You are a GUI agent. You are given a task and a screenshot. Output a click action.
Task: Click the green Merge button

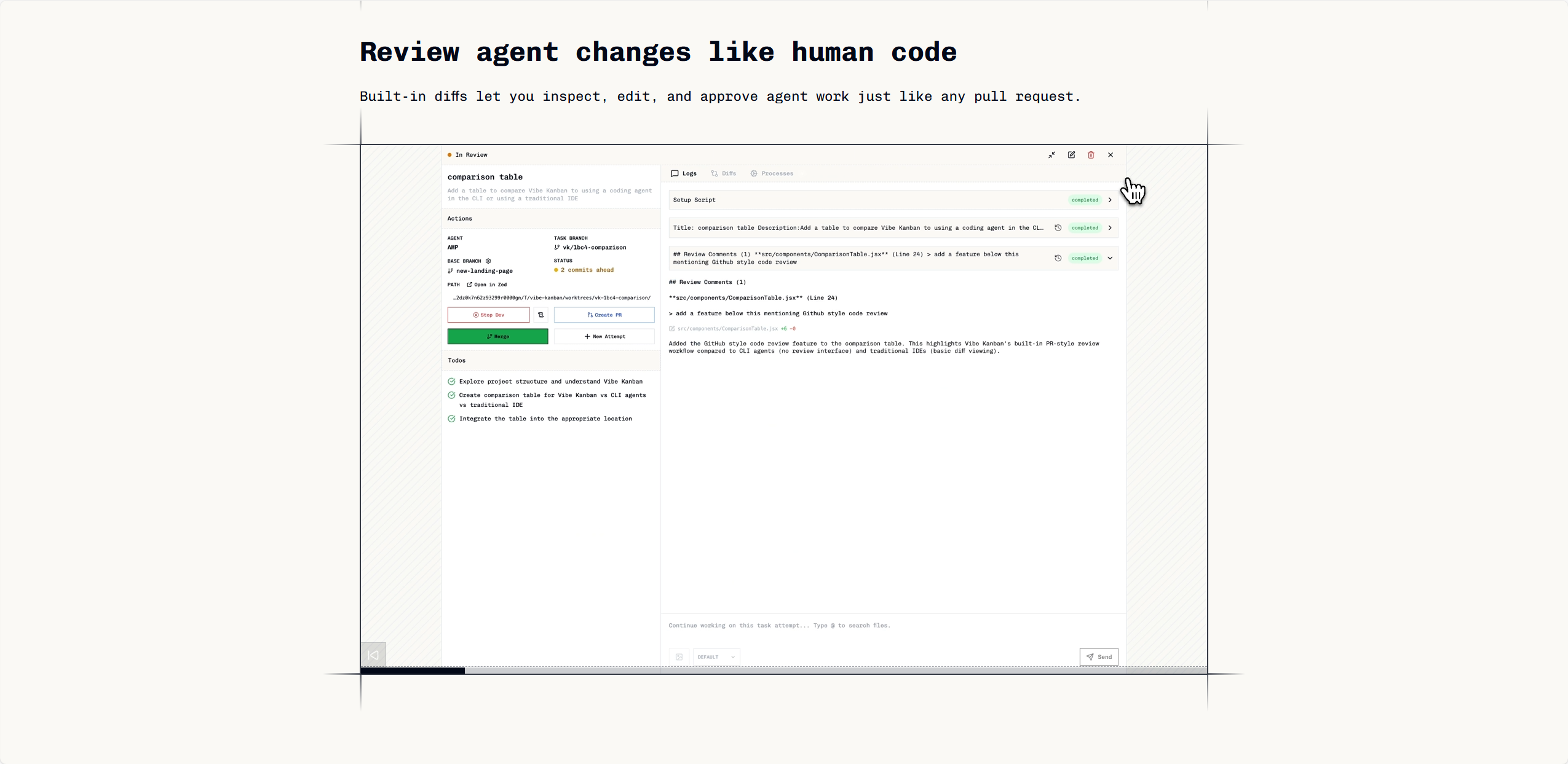point(497,336)
